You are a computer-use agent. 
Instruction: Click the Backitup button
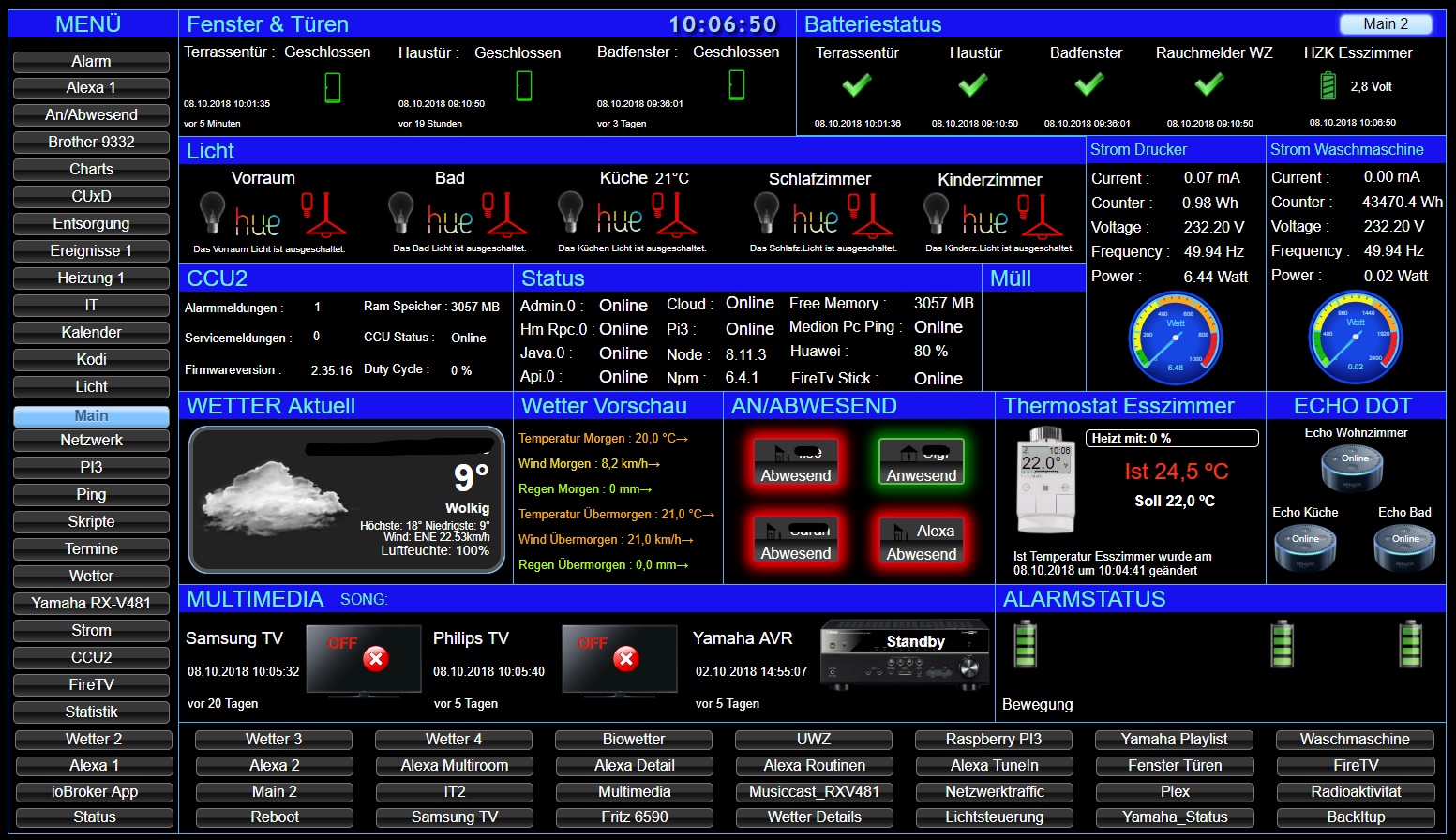tap(1356, 817)
